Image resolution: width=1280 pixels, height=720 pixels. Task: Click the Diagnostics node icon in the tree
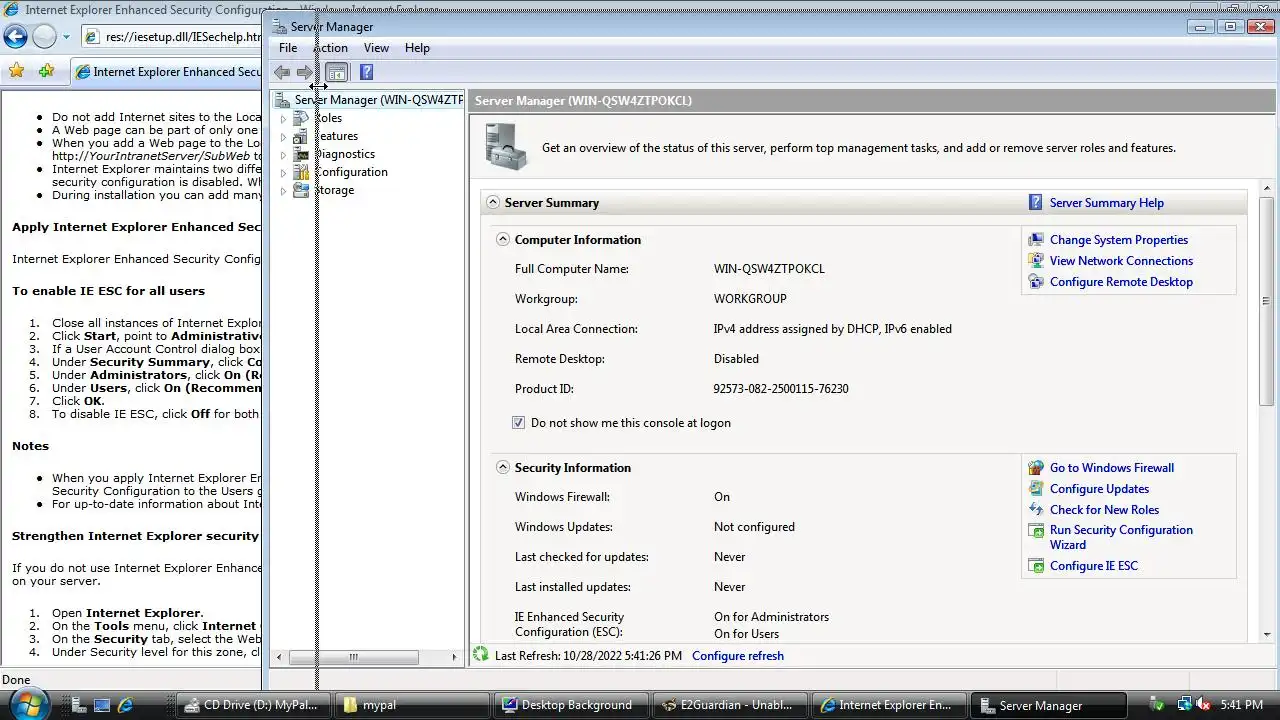[x=301, y=154]
